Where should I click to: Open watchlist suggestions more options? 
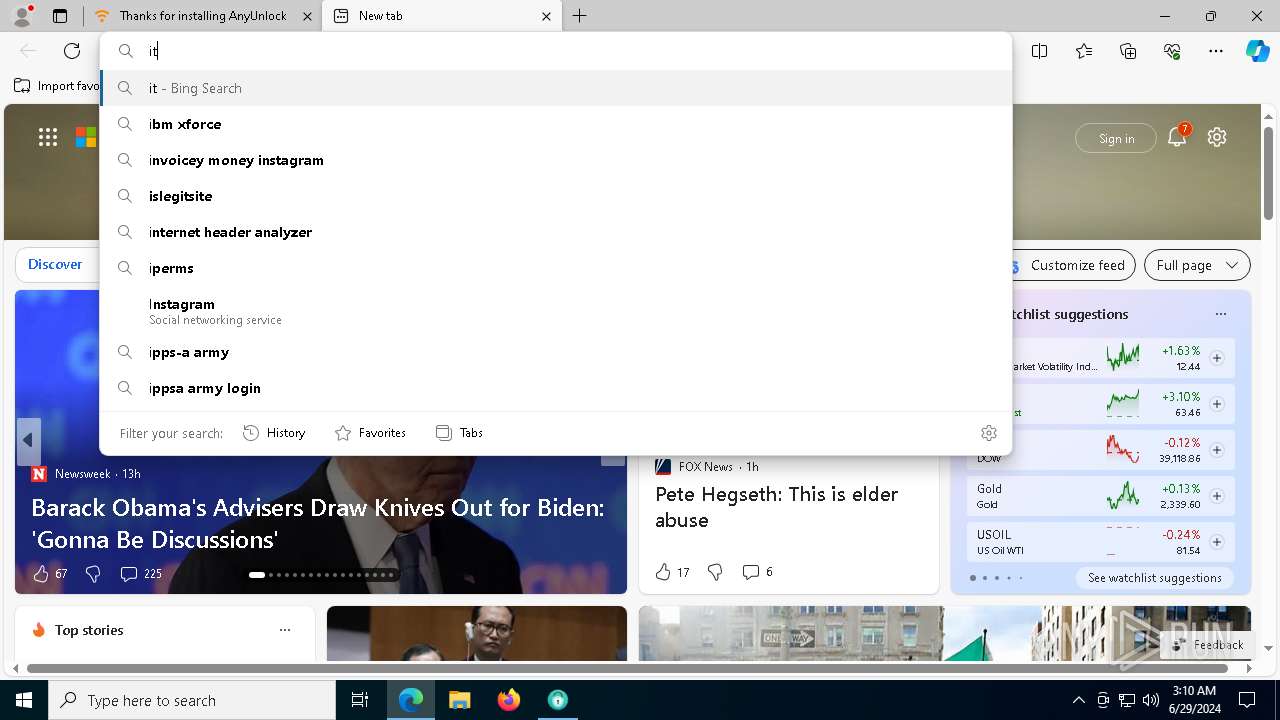pyautogui.click(x=1220, y=314)
